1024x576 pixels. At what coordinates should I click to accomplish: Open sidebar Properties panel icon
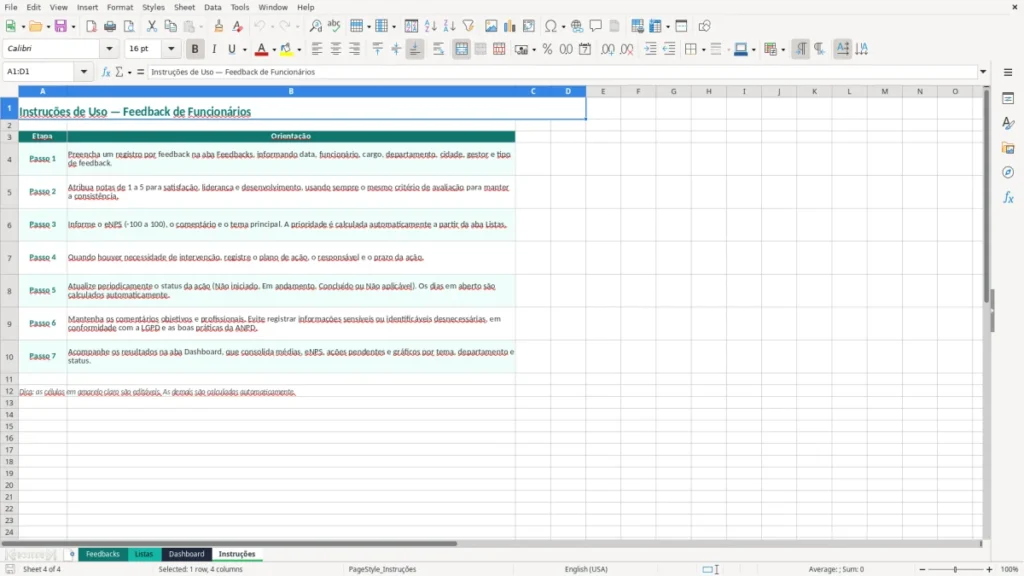pos(1008,98)
